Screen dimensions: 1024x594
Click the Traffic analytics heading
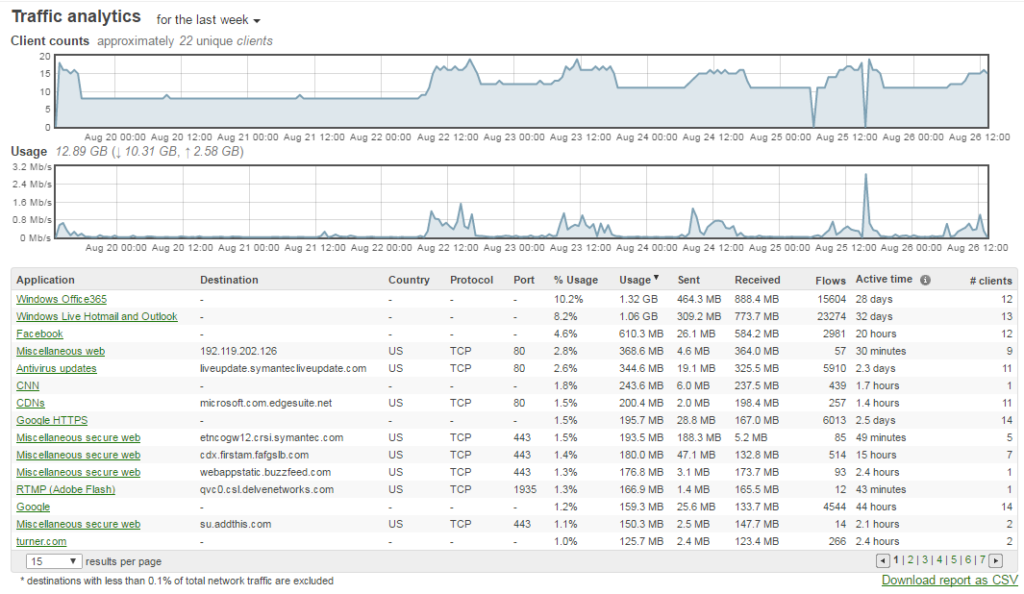click(x=76, y=17)
